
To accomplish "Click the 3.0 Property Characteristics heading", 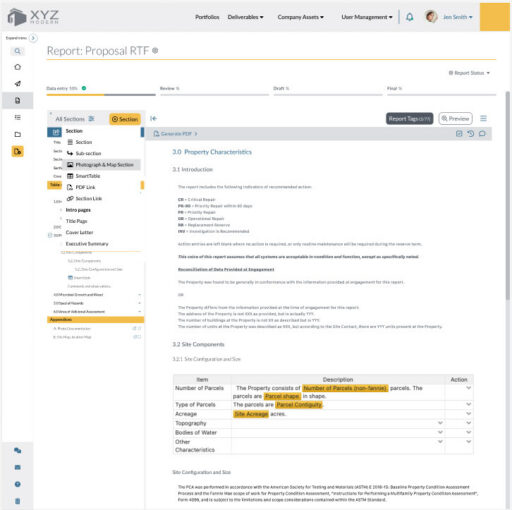I will point(212,152).
